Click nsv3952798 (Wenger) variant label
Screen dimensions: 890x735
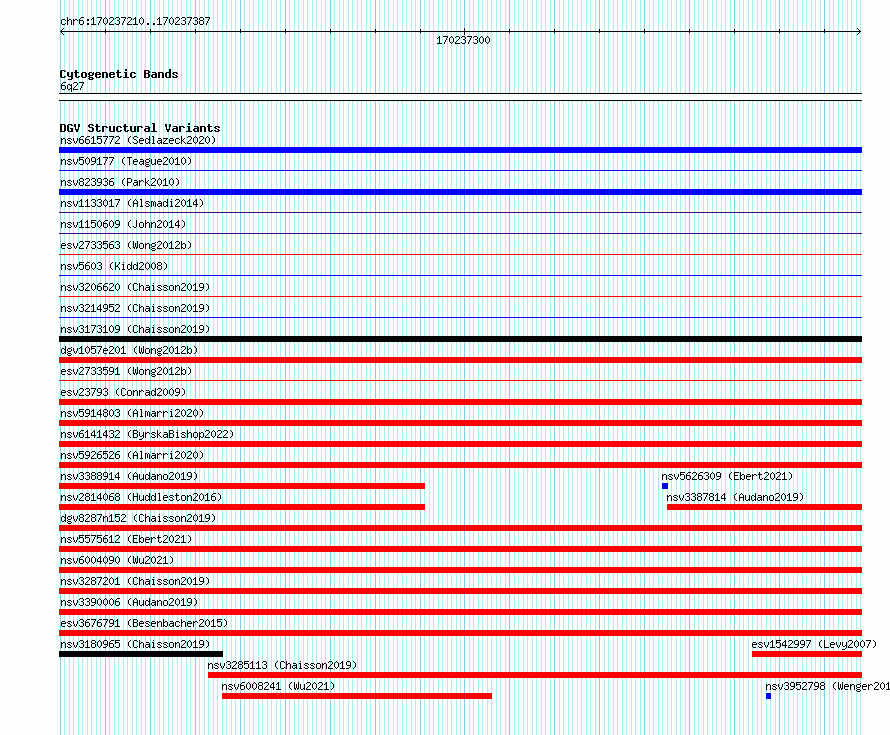pos(827,686)
